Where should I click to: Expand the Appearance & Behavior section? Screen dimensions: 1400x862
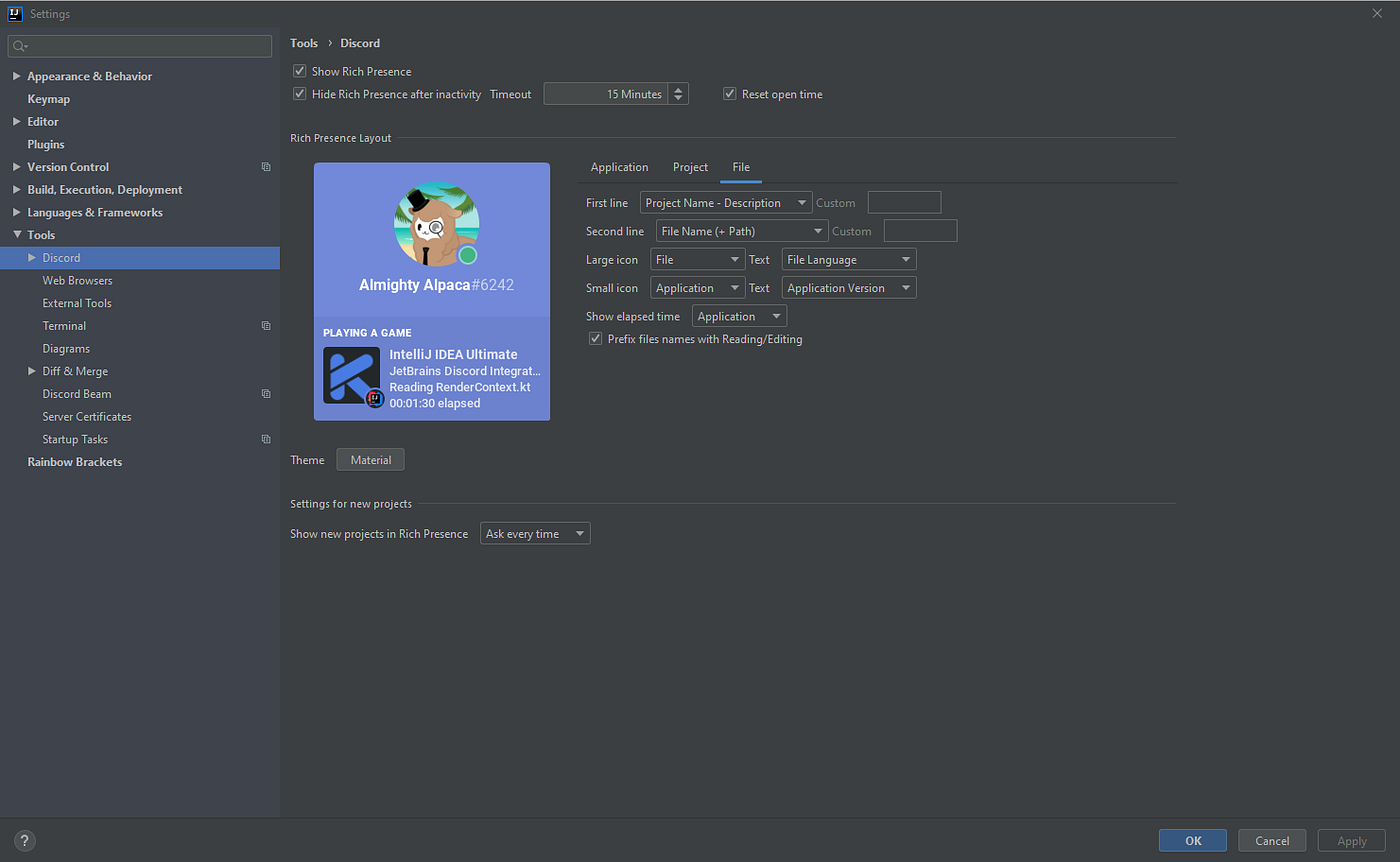pos(16,76)
